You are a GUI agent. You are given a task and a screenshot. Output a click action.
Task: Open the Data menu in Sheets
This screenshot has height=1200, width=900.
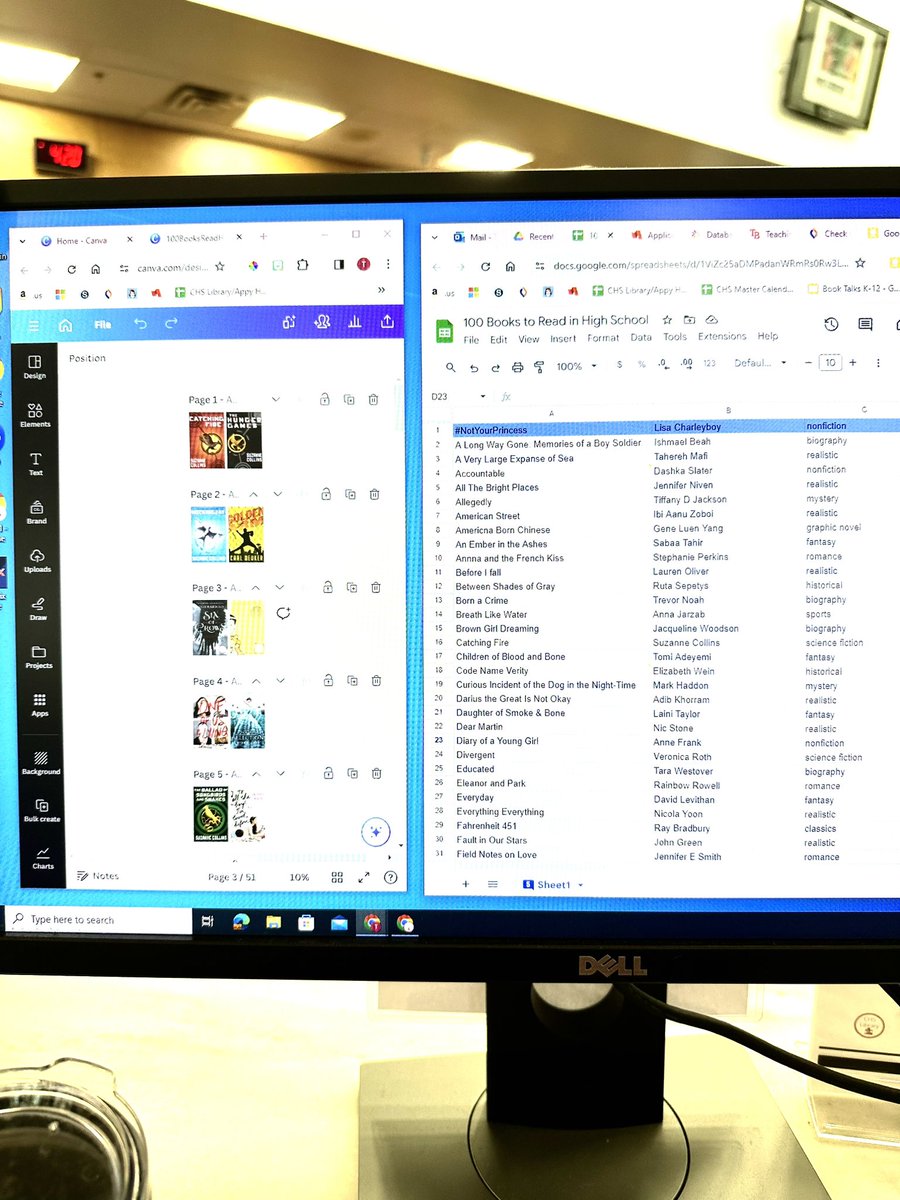pyautogui.click(x=641, y=338)
